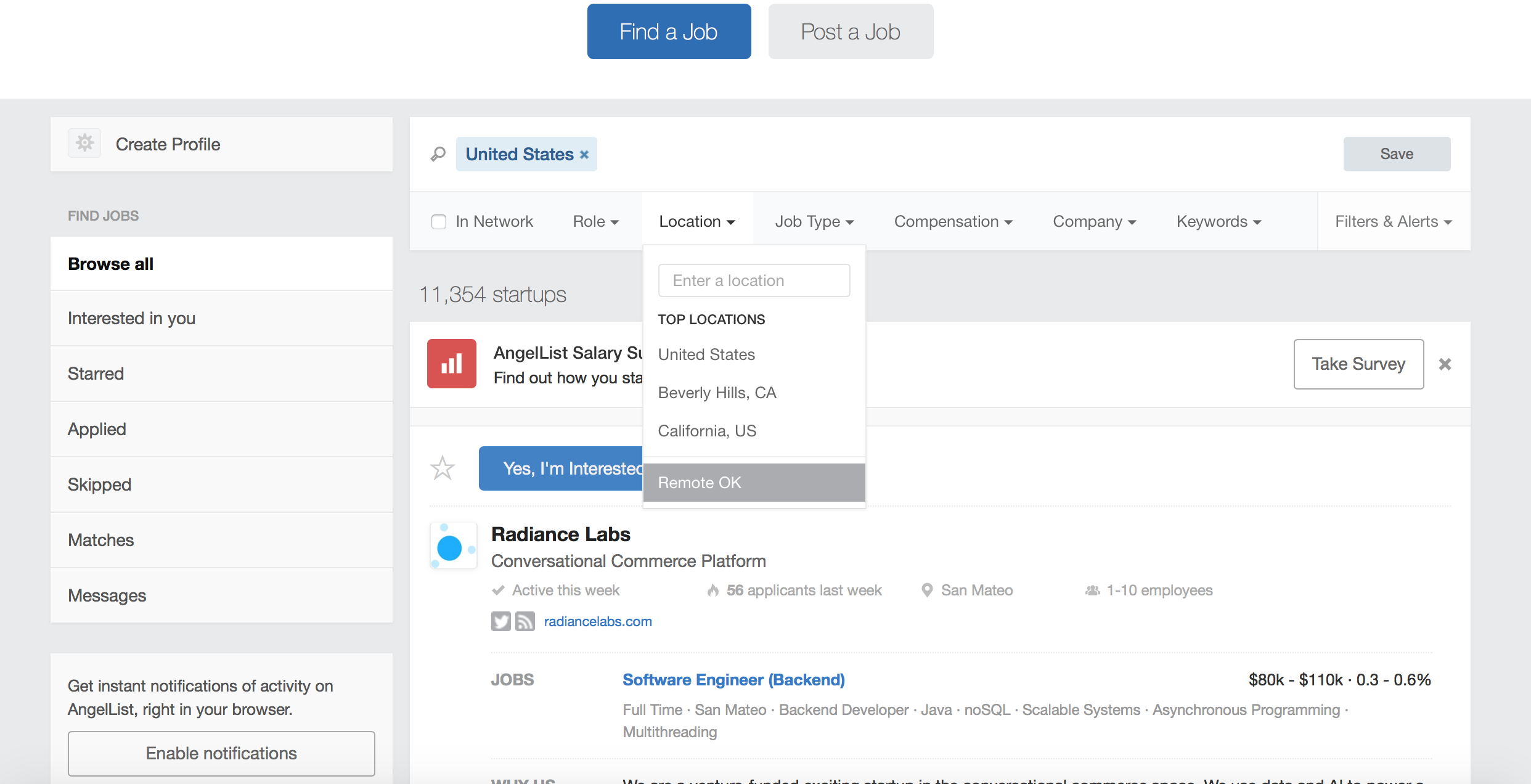The width and height of the screenshot is (1531, 784).
Task: Click the '11,354 startups' count text
Action: point(492,294)
